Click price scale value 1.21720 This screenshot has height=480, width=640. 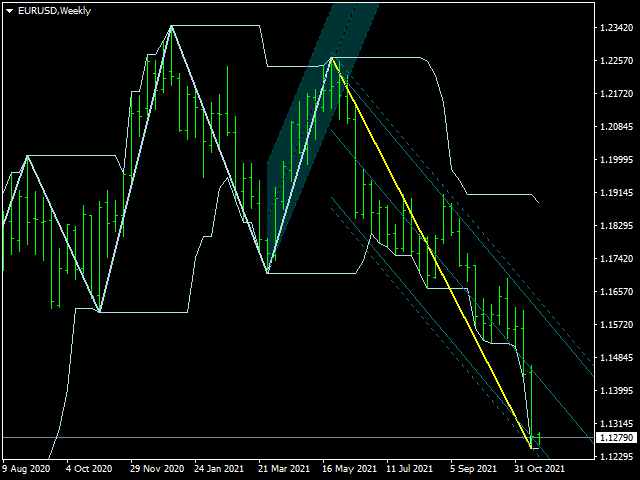(616, 93)
